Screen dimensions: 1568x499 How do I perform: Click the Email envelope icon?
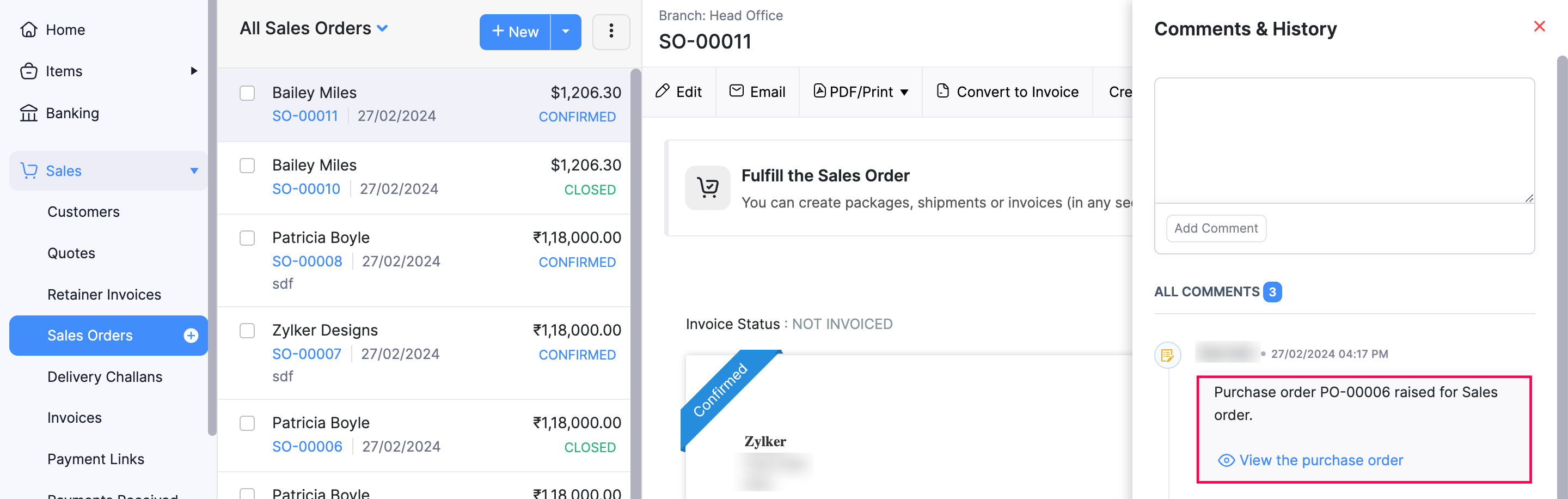(737, 91)
